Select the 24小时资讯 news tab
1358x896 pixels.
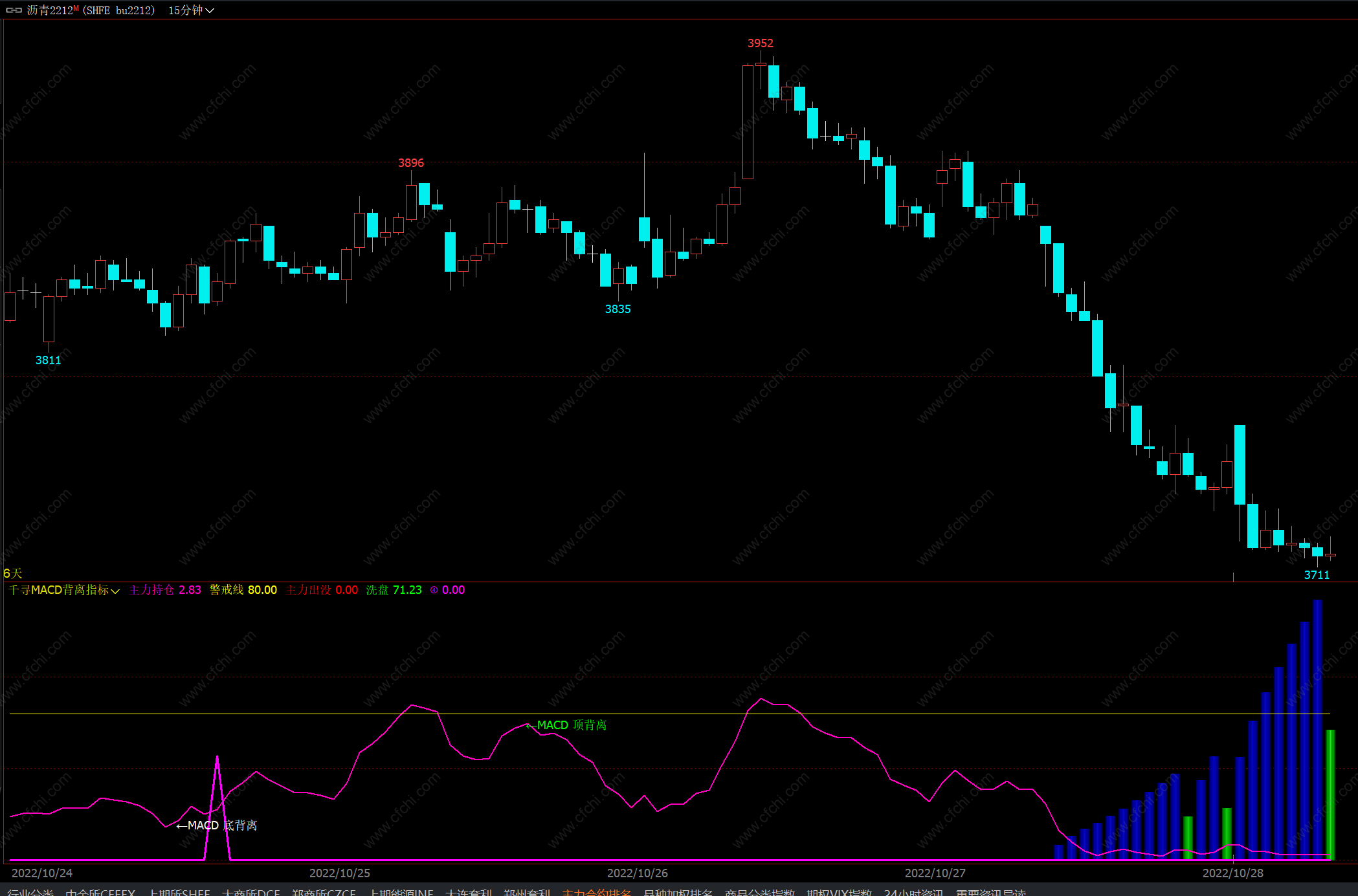click(x=913, y=892)
